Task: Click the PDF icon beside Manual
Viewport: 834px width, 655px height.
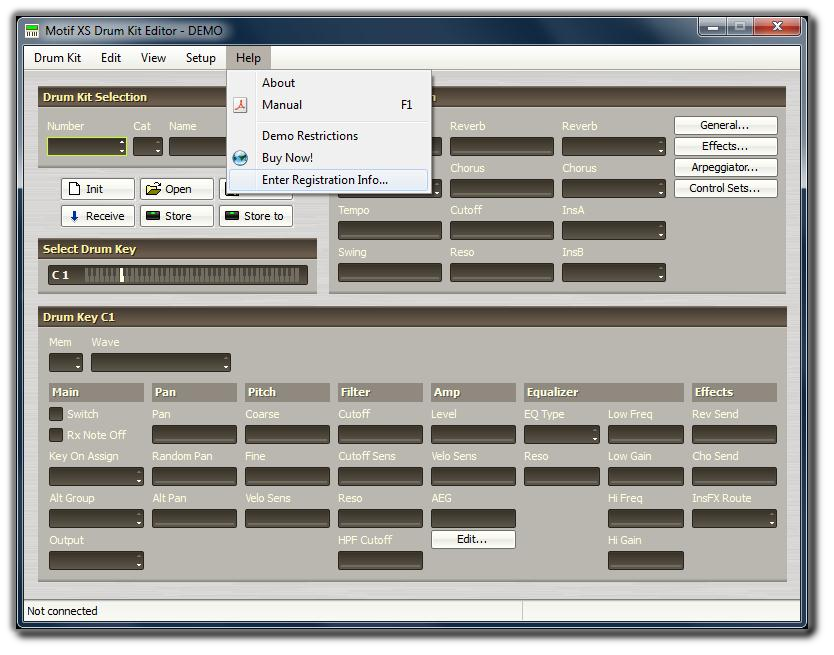Action: pyautogui.click(x=240, y=105)
